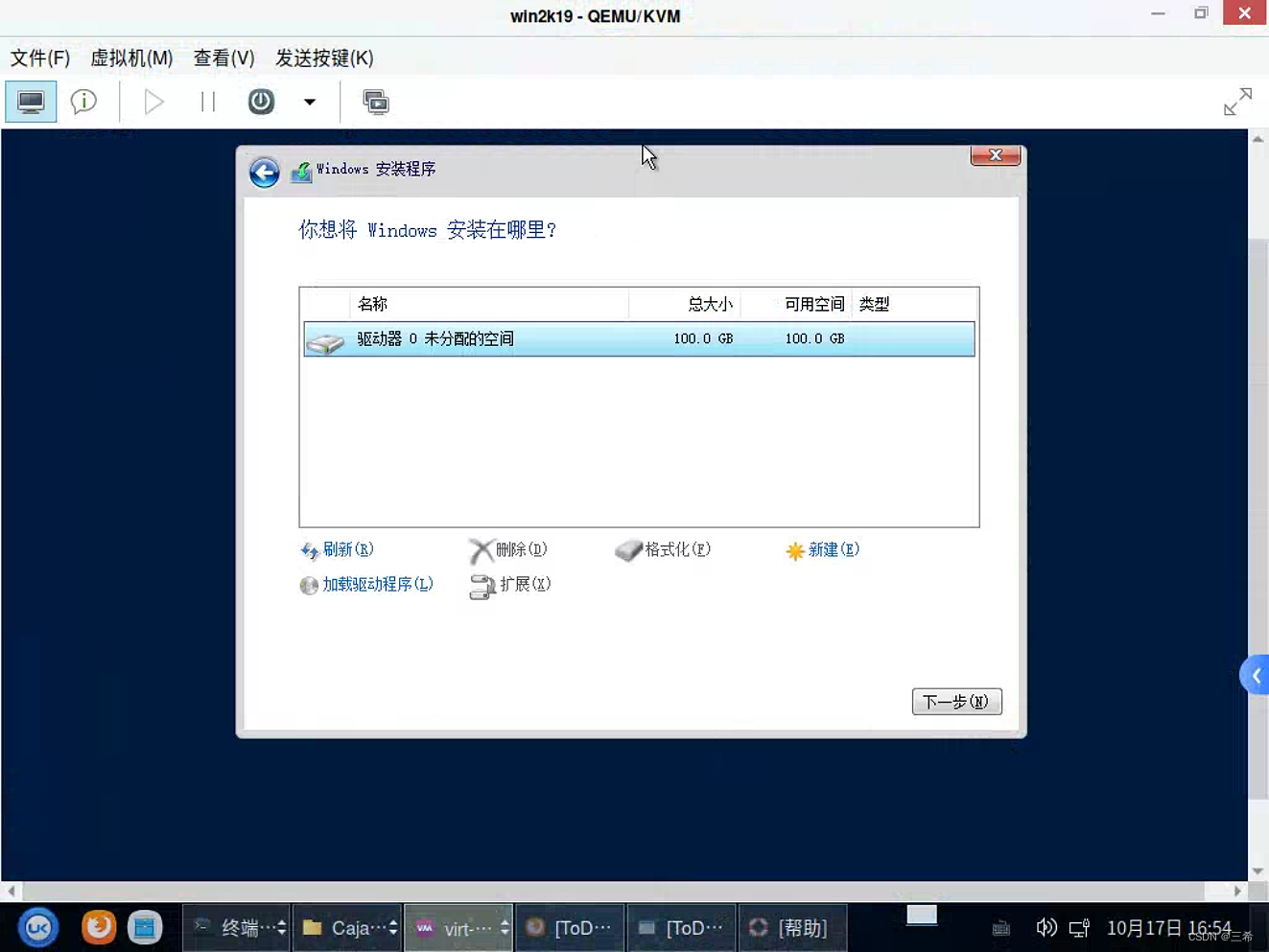Switch to second [ToD taskbar window

pyautogui.click(x=682, y=927)
